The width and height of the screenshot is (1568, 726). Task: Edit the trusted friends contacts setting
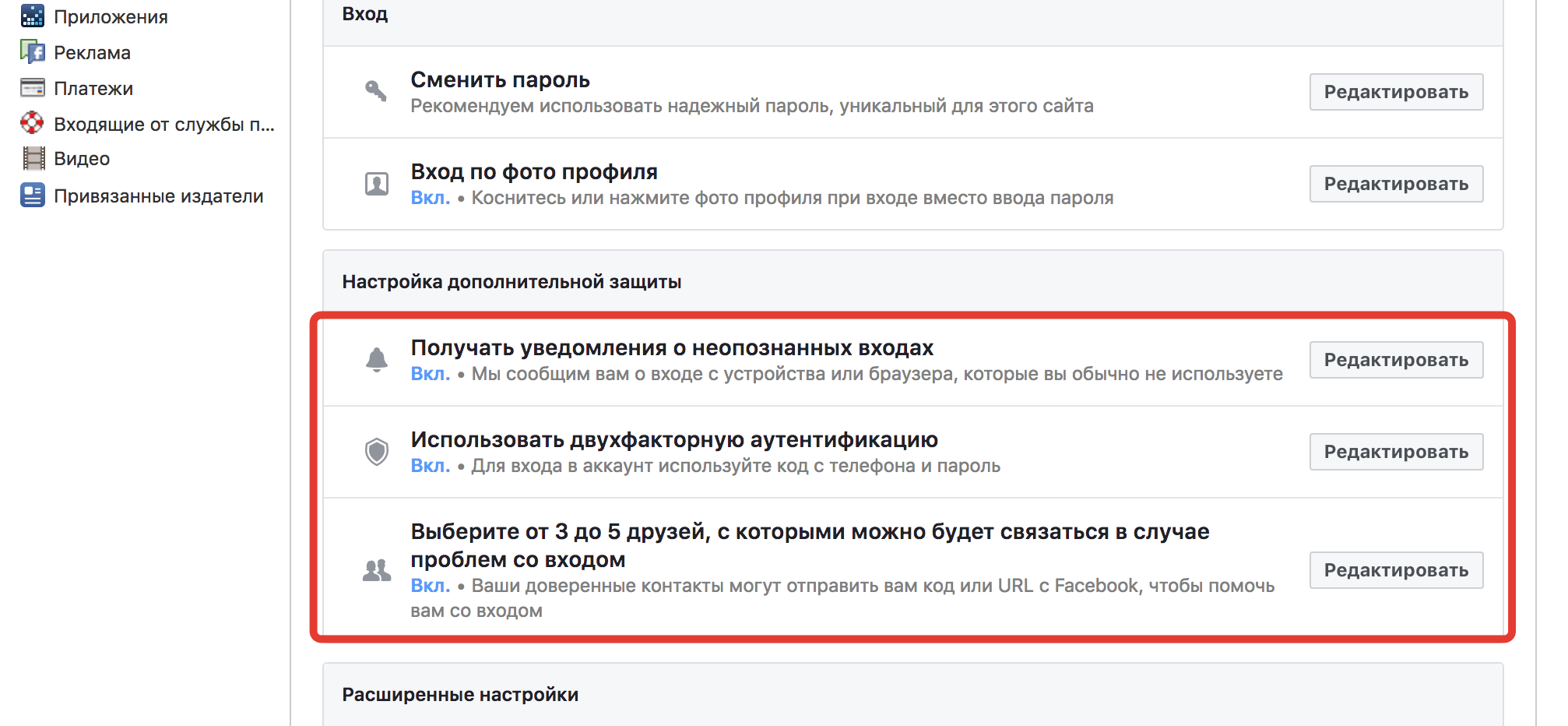(x=1396, y=570)
